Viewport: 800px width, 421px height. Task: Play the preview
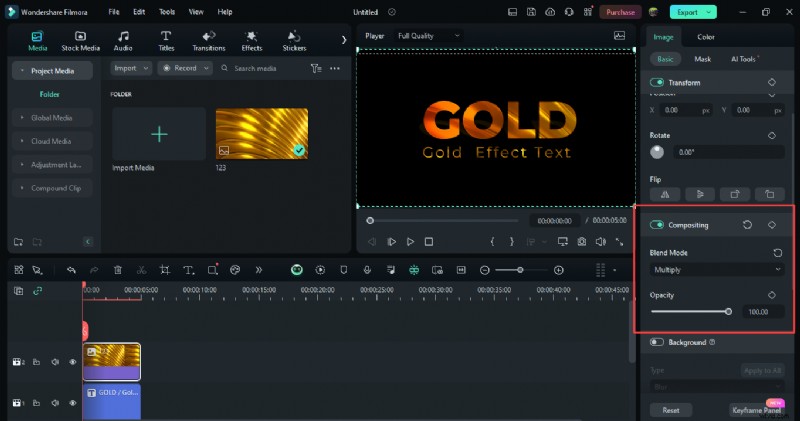point(410,242)
